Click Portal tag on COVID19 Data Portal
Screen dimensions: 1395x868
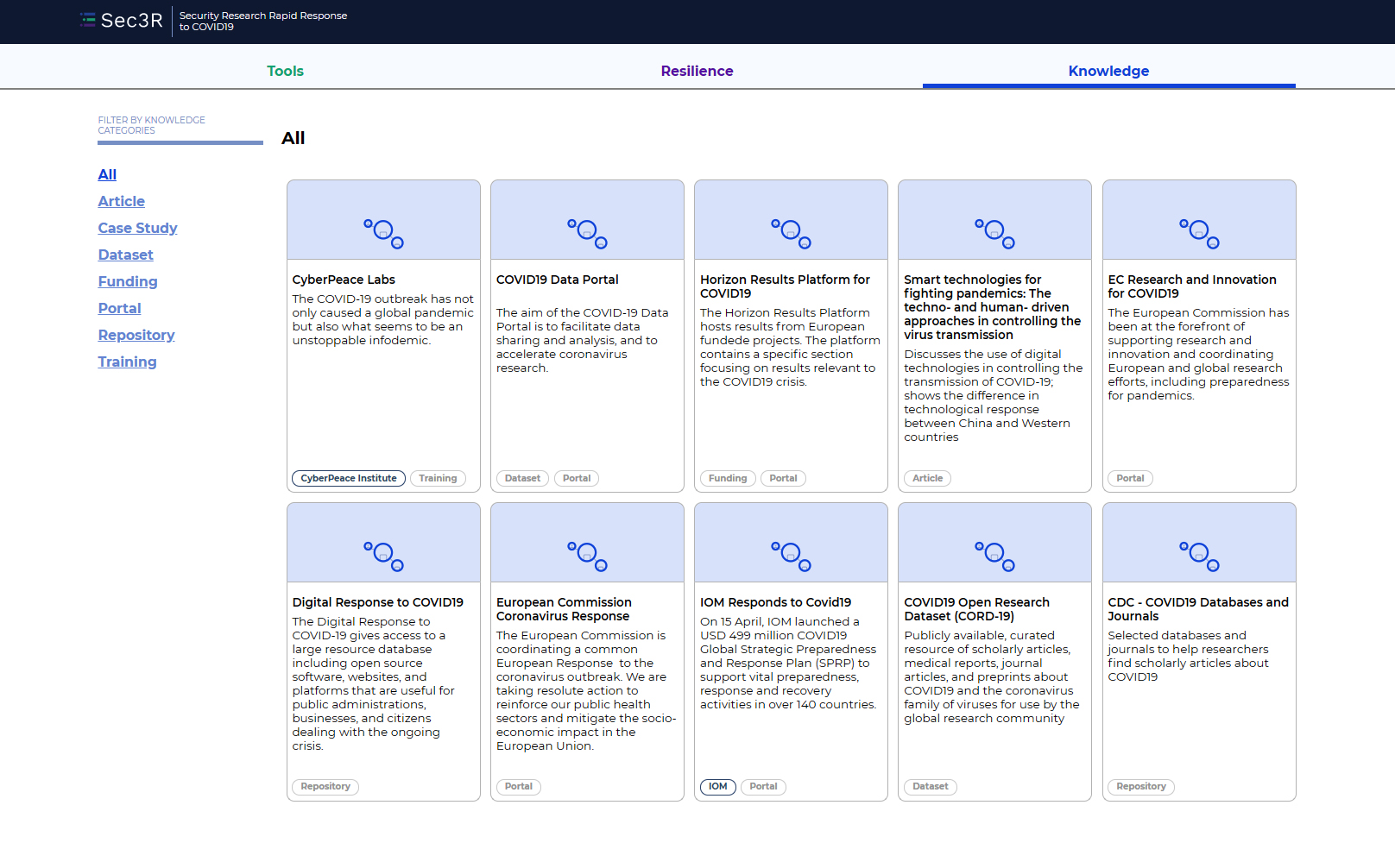(x=577, y=478)
